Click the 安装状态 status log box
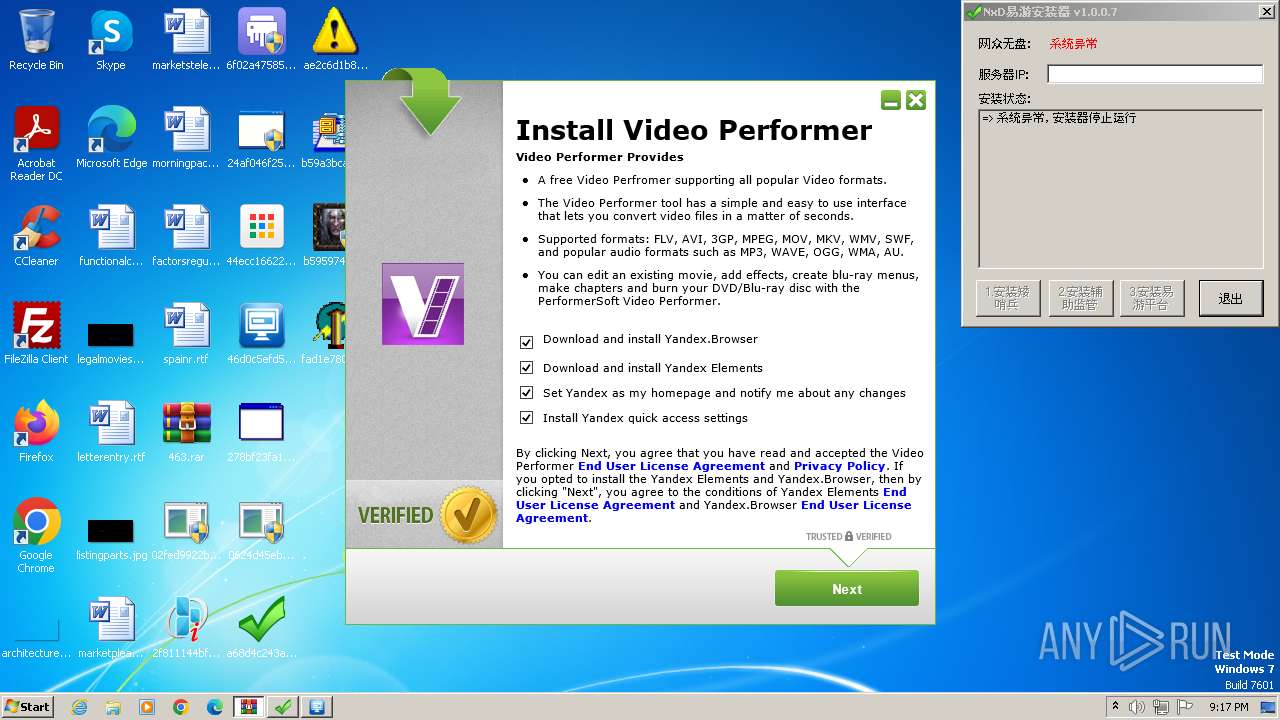 1121,187
